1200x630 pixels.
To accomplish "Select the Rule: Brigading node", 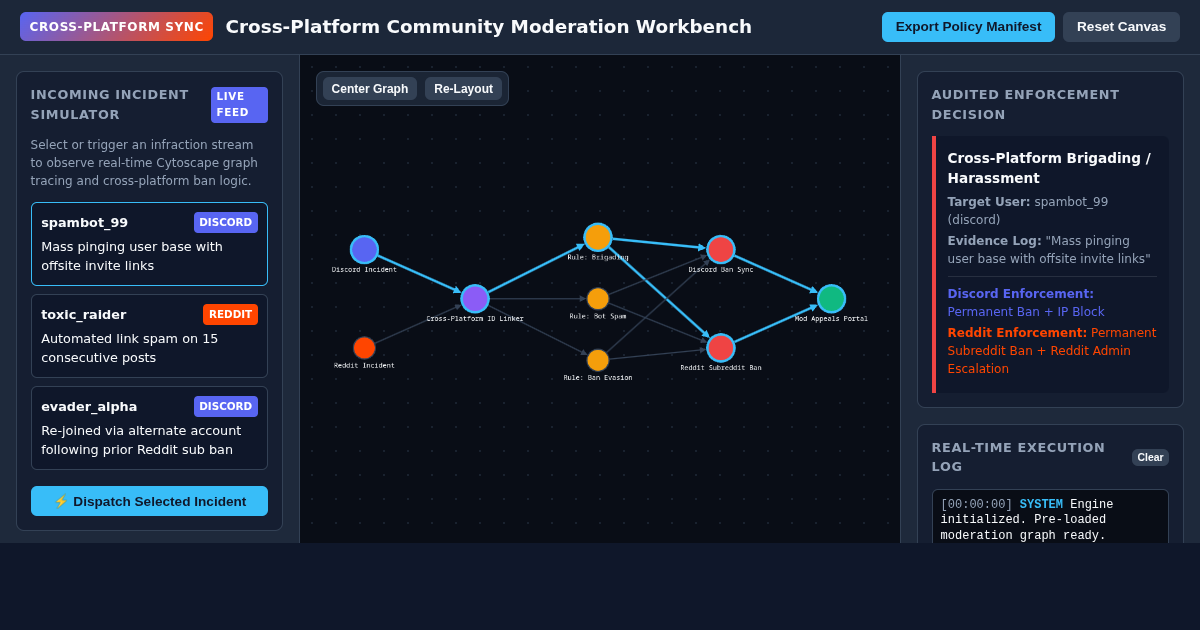I will 598,237.
